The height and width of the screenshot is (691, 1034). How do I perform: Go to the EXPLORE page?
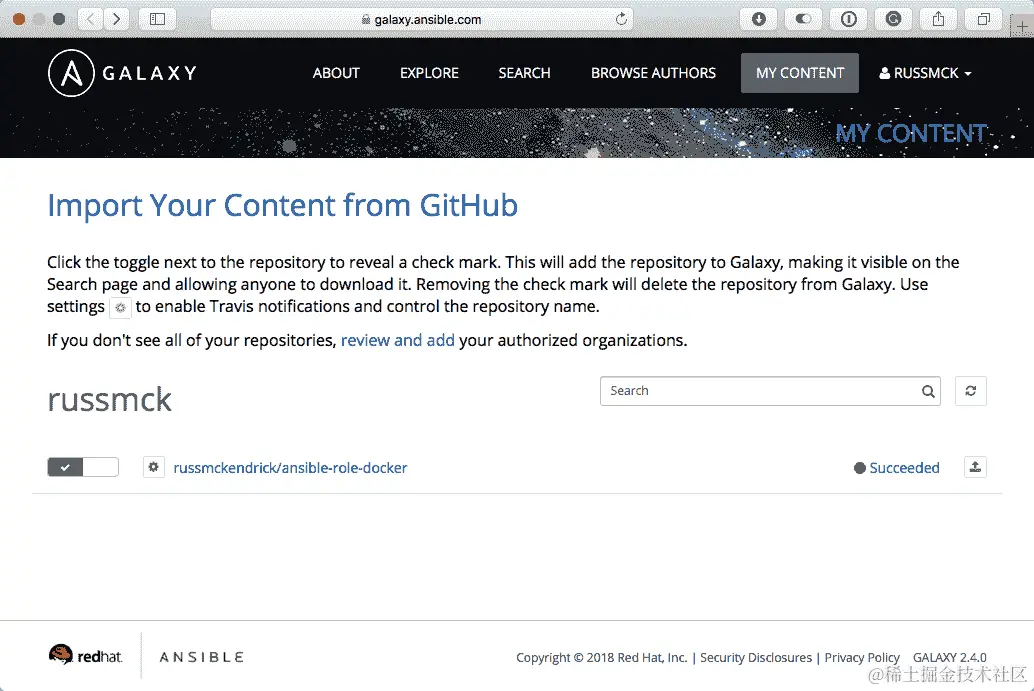tap(429, 73)
